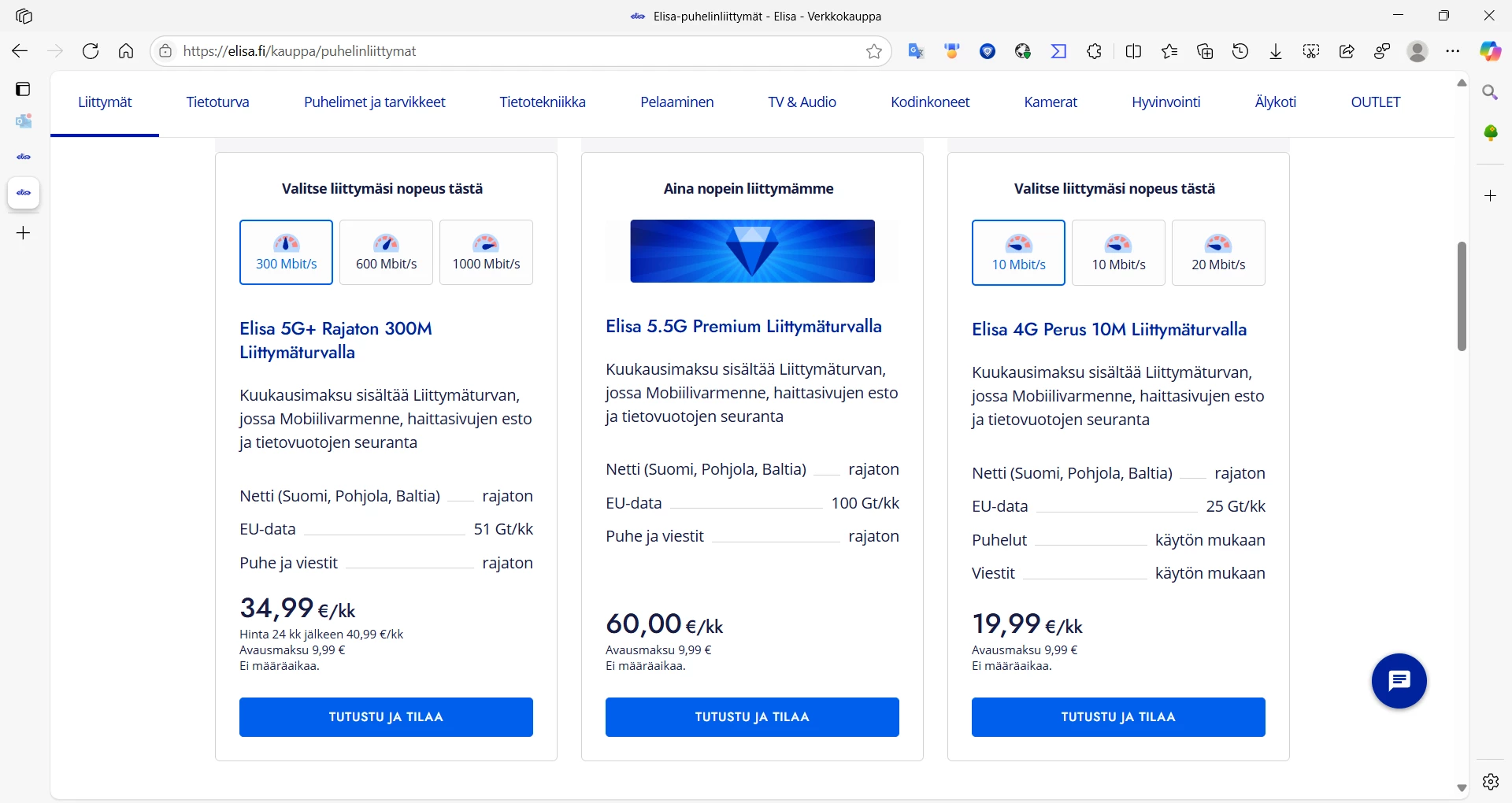Share this page

(x=1347, y=51)
